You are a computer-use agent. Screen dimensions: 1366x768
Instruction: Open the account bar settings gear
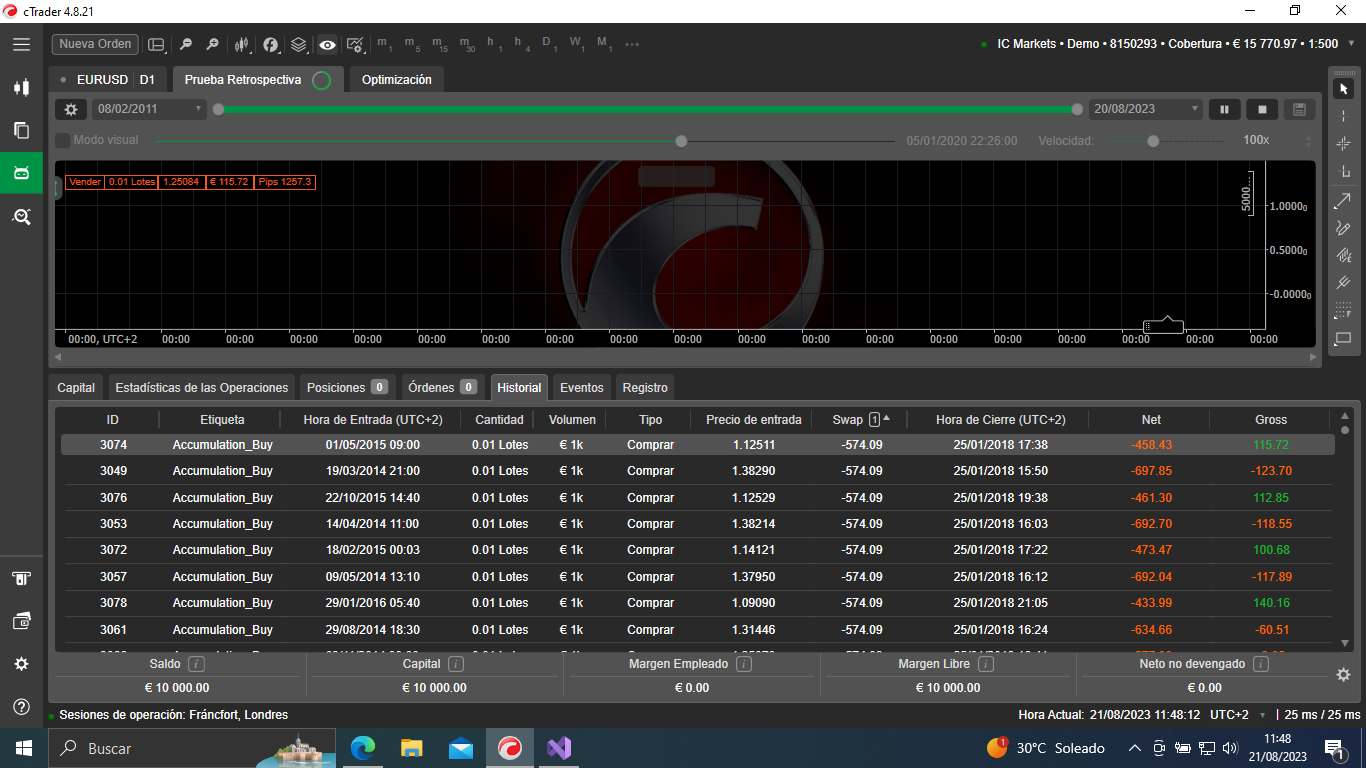coord(1344,675)
